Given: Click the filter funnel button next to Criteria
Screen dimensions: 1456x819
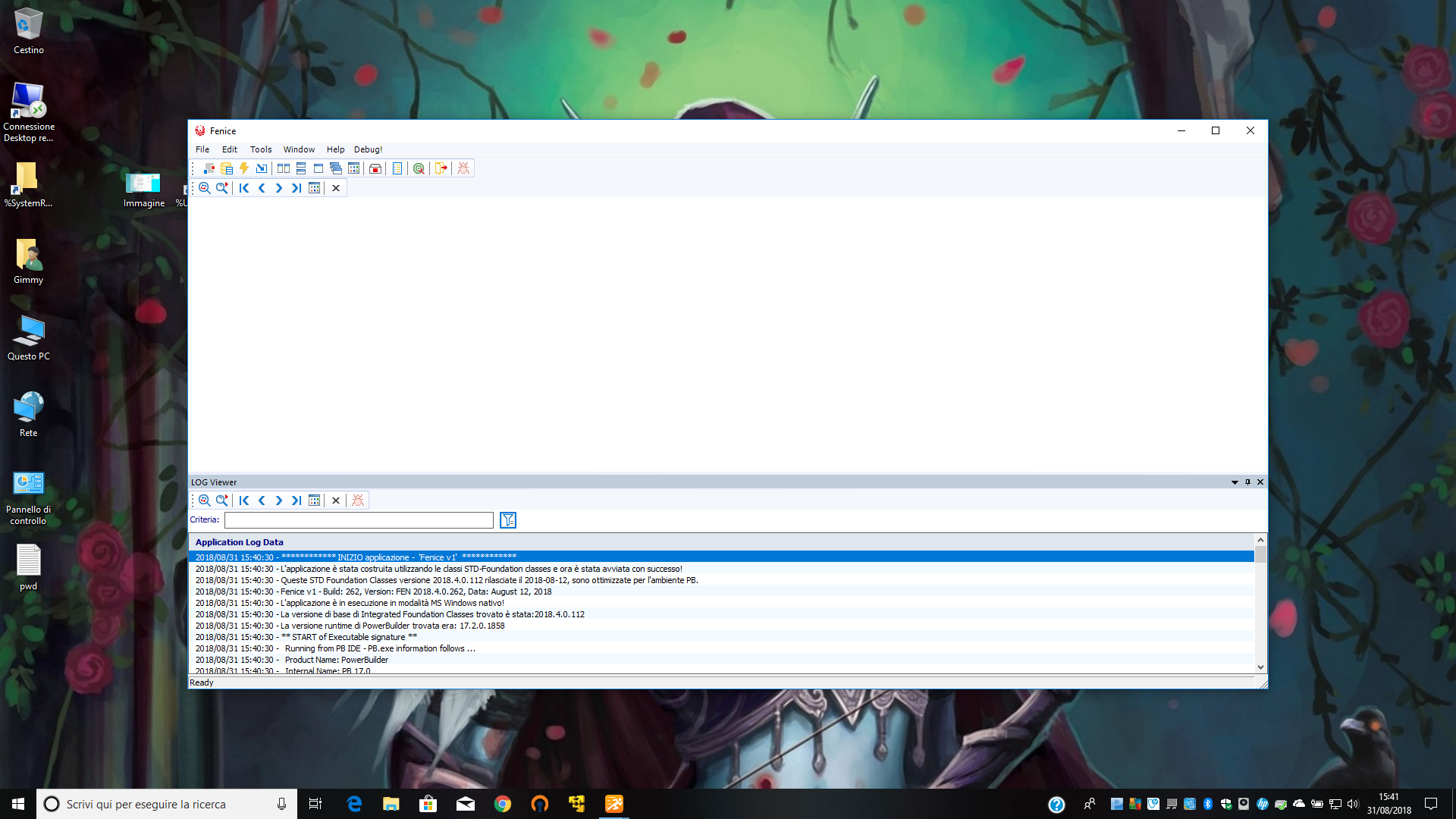Looking at the screenshot, I should pos(508,520).
